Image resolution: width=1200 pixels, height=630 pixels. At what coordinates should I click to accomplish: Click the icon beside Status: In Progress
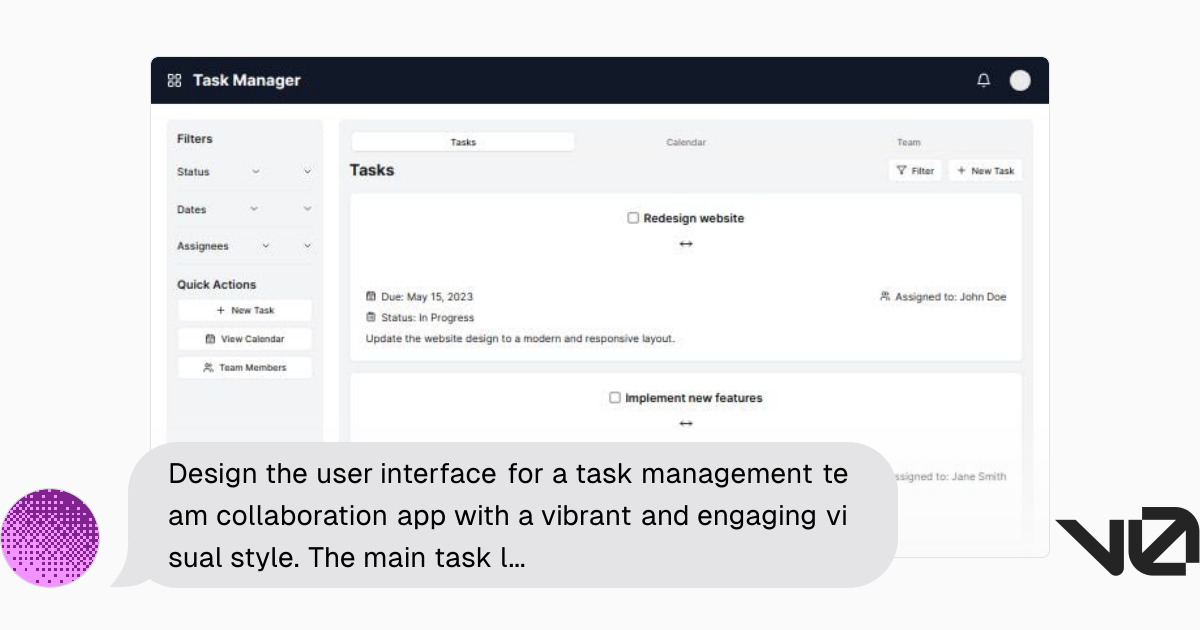(x=371, y=318)
